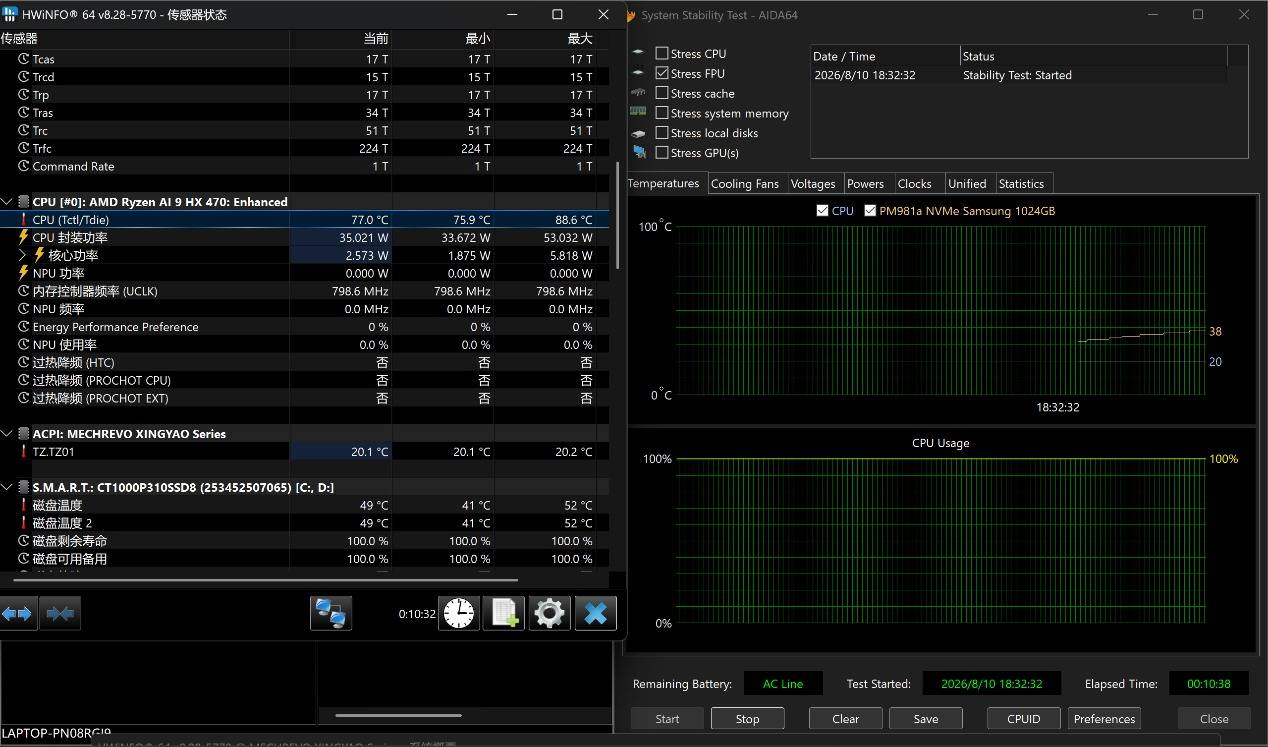Click the HWiNFO clock reset-timer icon

(459, 613)
